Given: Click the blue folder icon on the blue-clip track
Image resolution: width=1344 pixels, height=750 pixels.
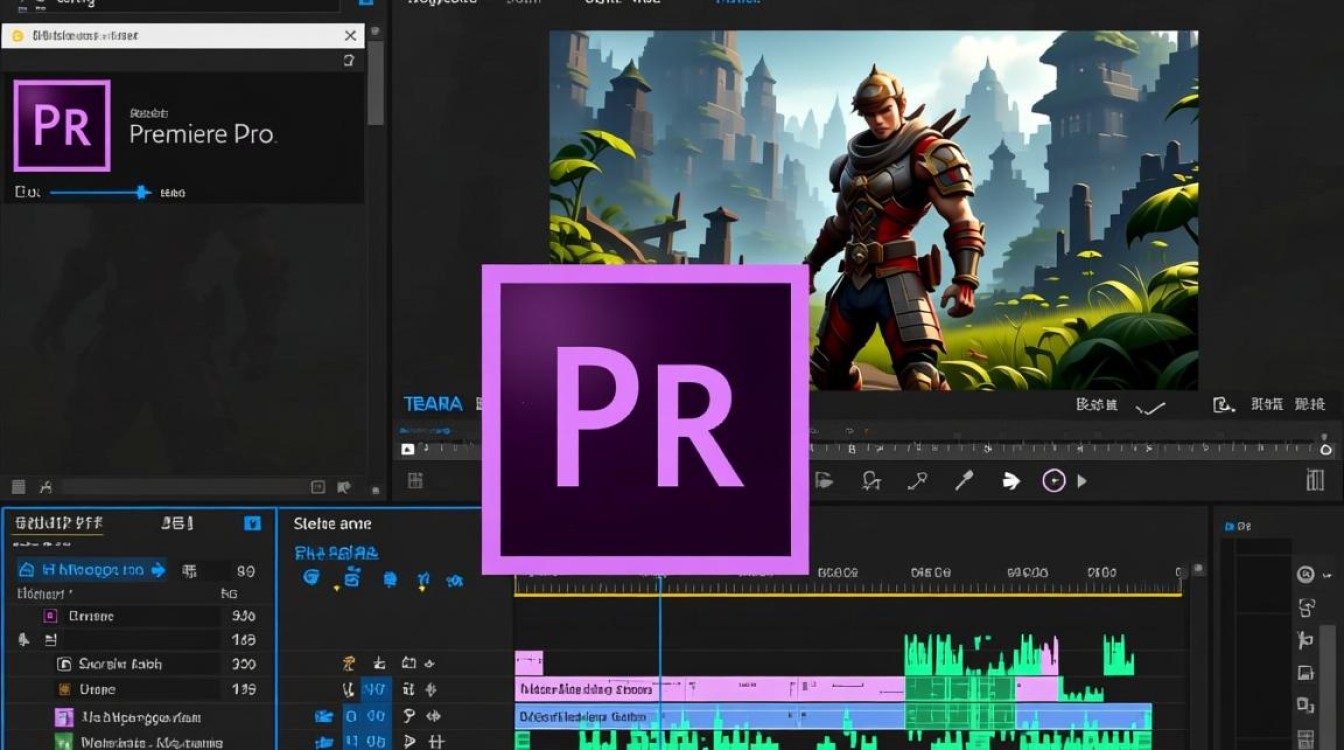Looking at the screenshot, I should click(323, 716).
